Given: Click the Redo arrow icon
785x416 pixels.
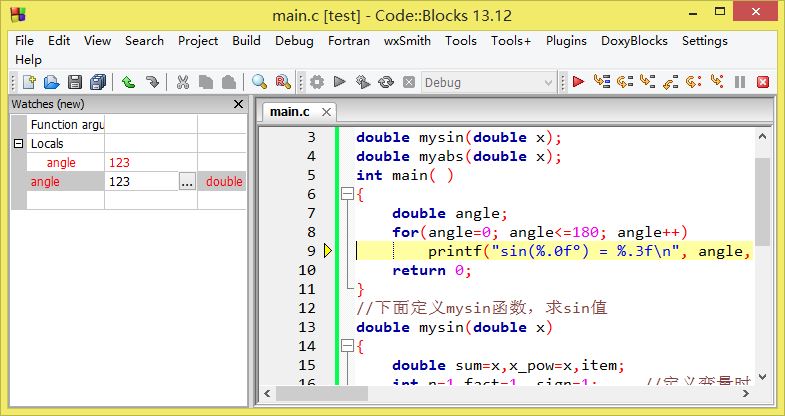Looking at the screenshot, I should (x=152, y=82).
